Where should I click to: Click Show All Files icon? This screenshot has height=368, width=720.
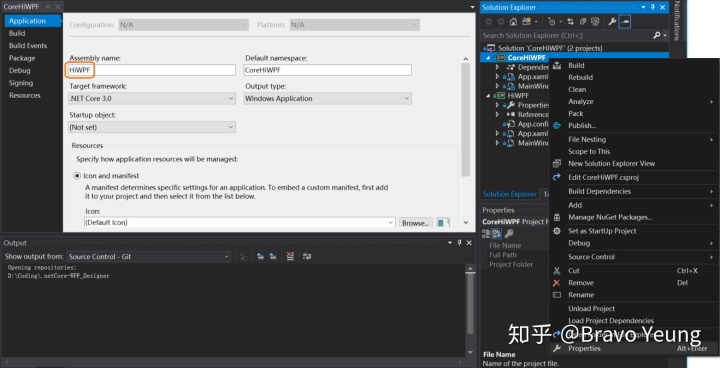click(596, 22)
